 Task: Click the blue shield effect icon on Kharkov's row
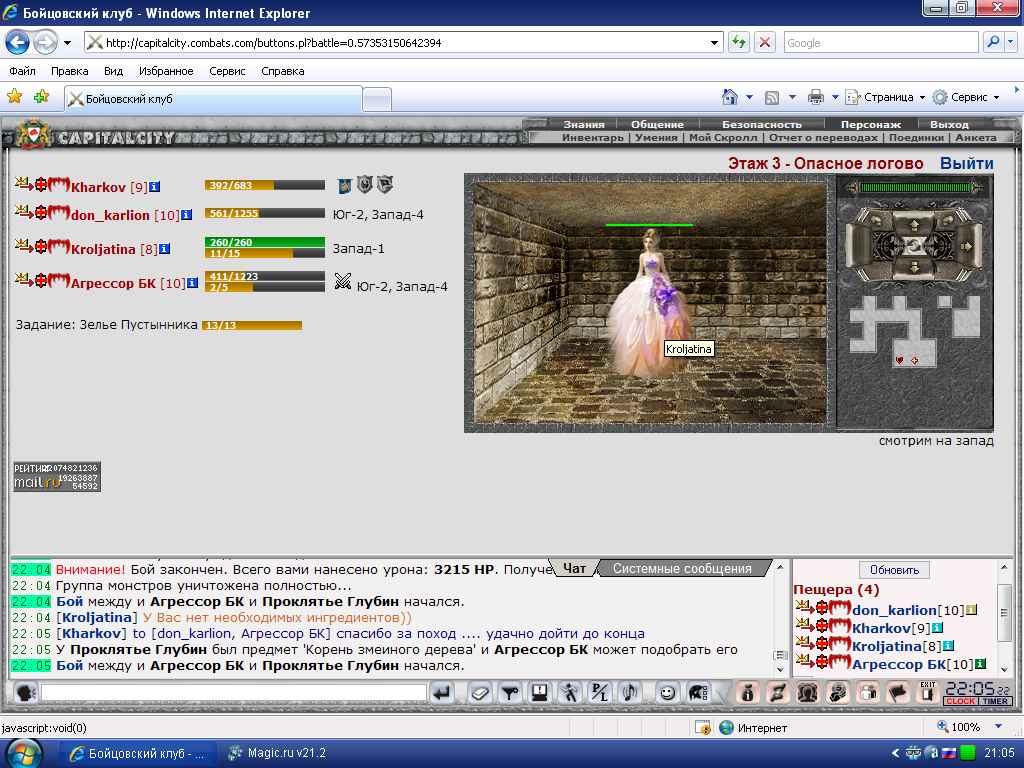point(344,186)
